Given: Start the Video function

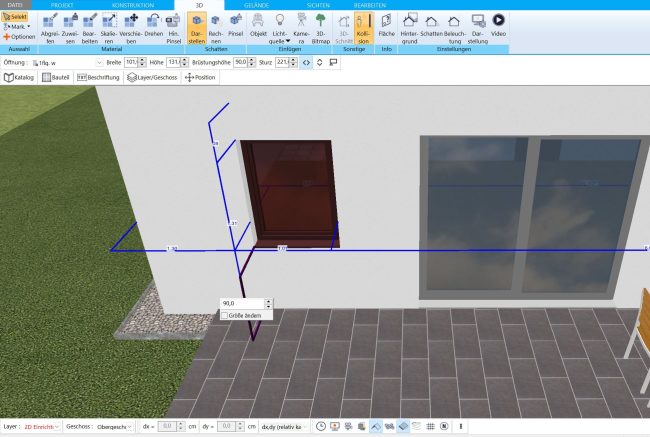Looking at the screenshot, I should (498, 25).
